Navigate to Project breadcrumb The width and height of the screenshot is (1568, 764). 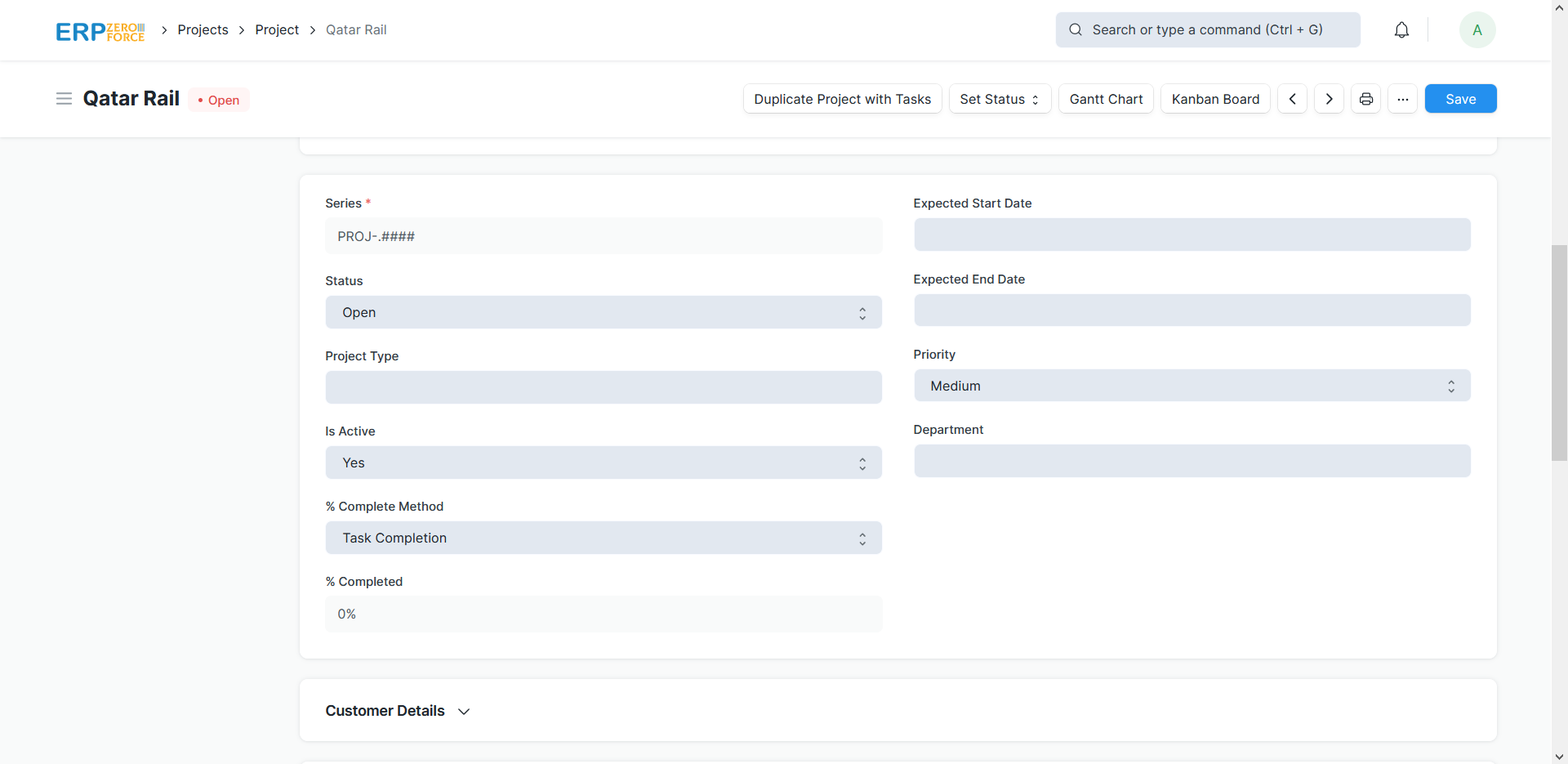277,29
